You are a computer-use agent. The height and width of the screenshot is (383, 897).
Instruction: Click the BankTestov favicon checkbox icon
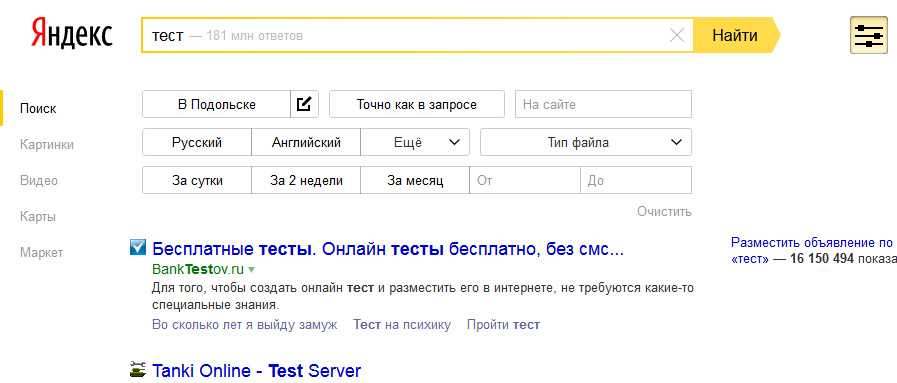(138, 247)
